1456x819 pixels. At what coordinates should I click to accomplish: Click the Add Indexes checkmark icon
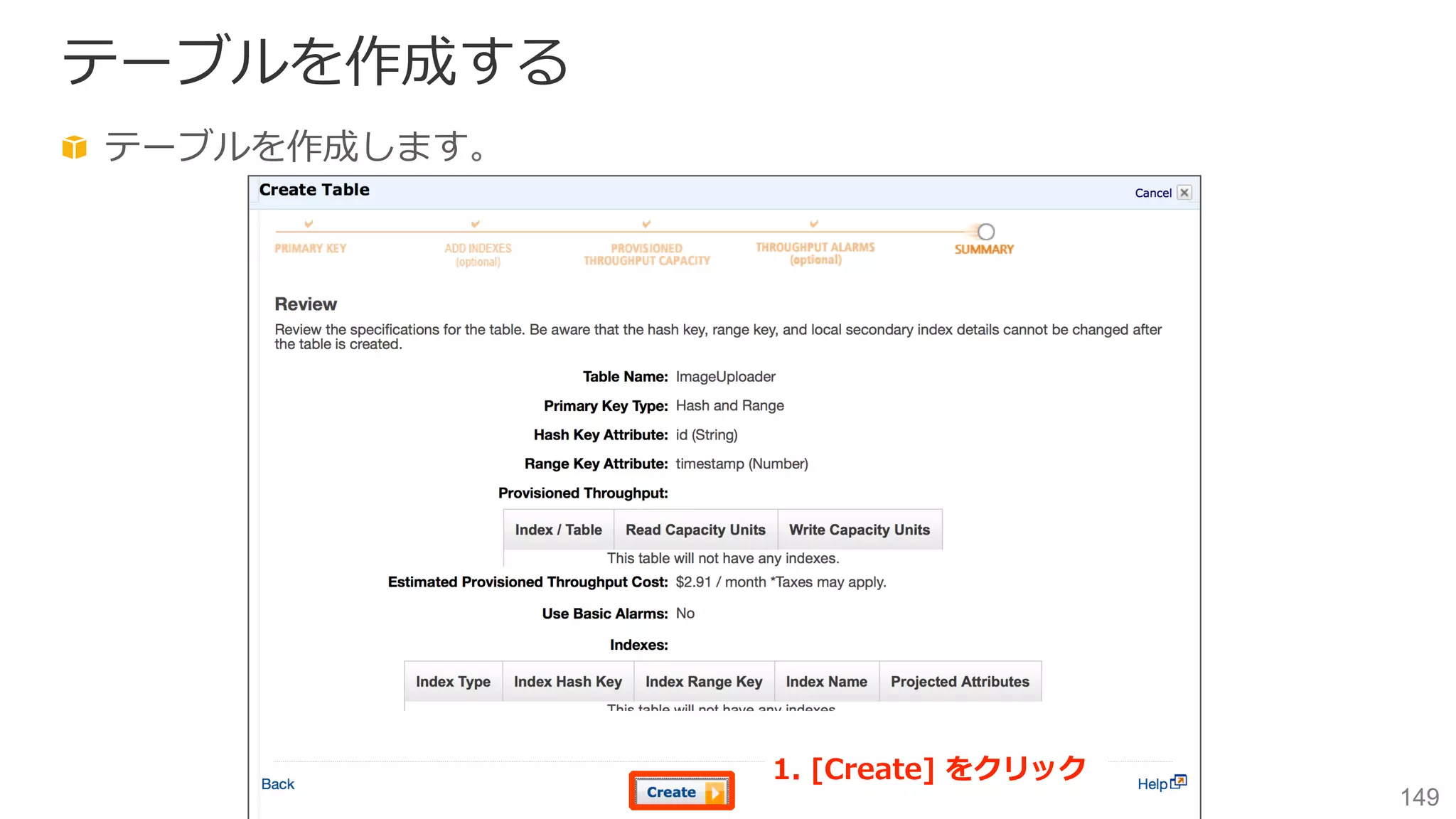476,224
